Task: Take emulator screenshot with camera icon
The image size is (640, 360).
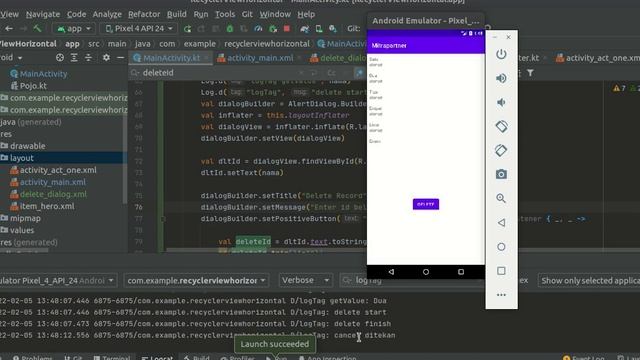Action: (501, 174)
